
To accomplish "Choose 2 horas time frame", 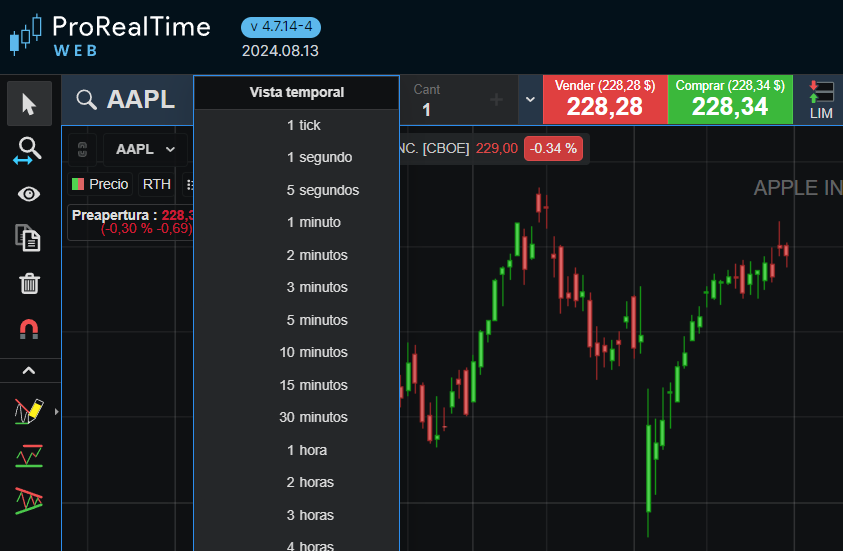I will click(297, 483).
